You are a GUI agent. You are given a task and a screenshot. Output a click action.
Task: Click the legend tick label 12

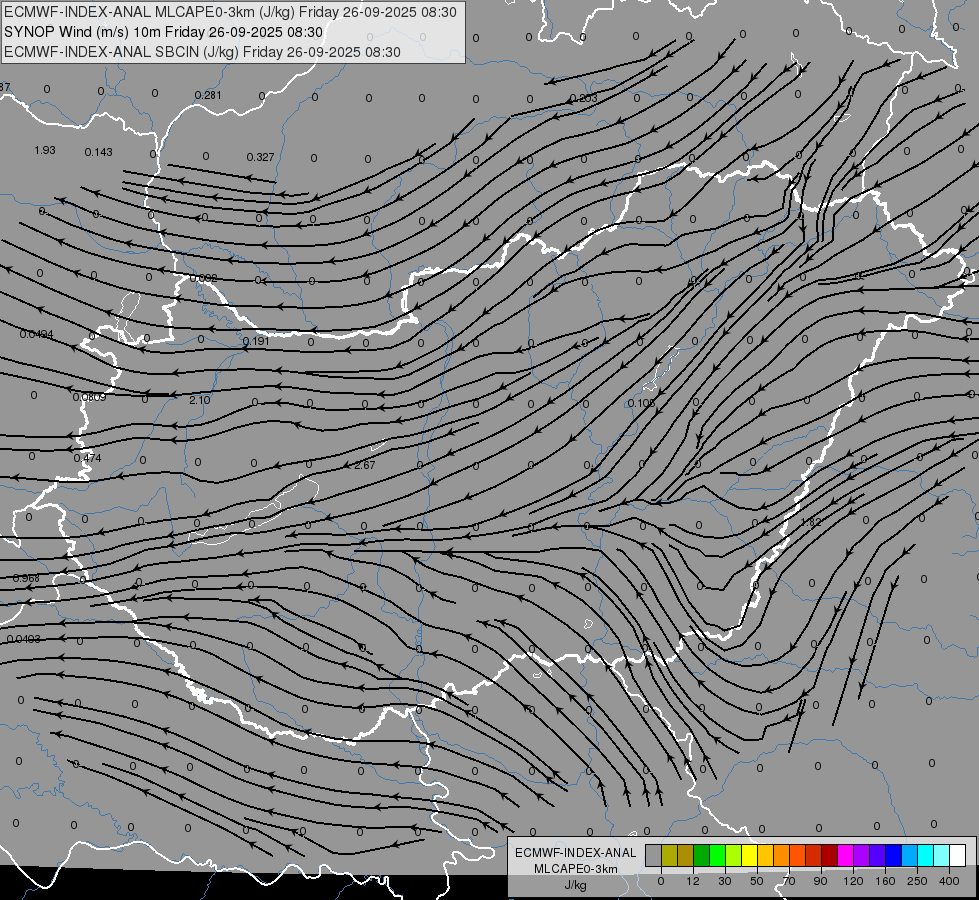pyautogui.click(x=693, y=881)
